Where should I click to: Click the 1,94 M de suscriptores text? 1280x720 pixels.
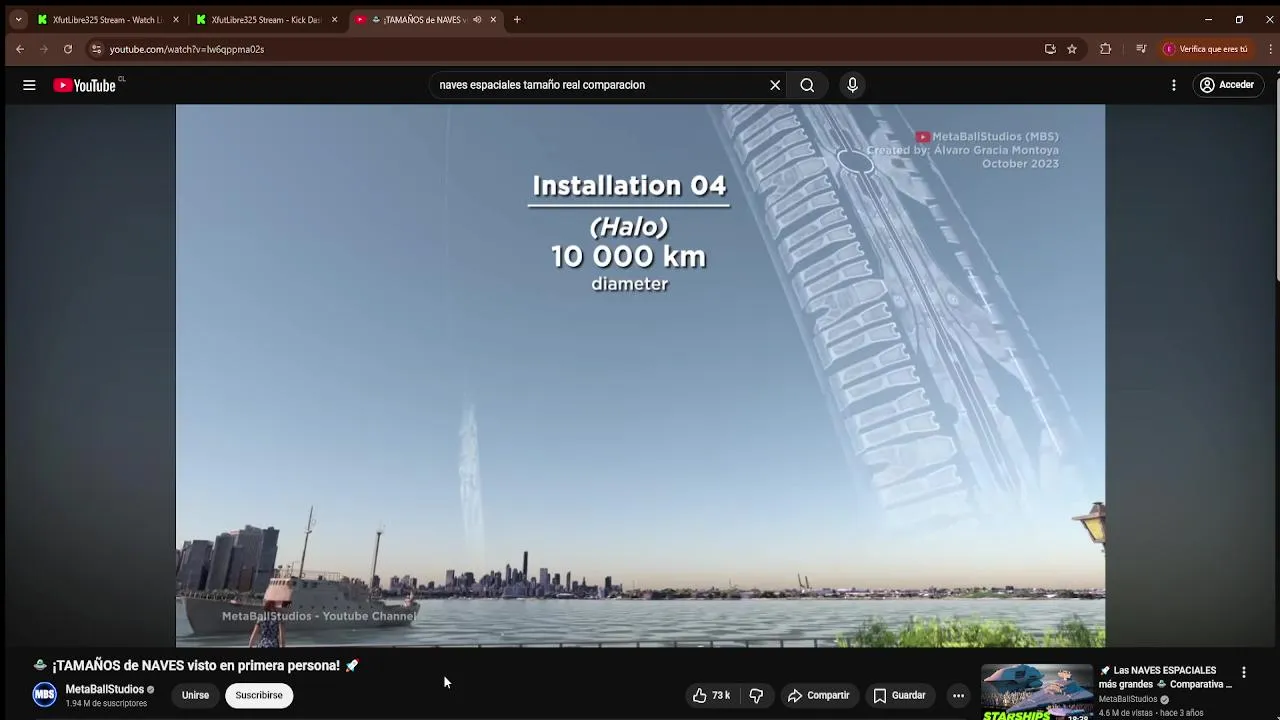pos(106,703)
